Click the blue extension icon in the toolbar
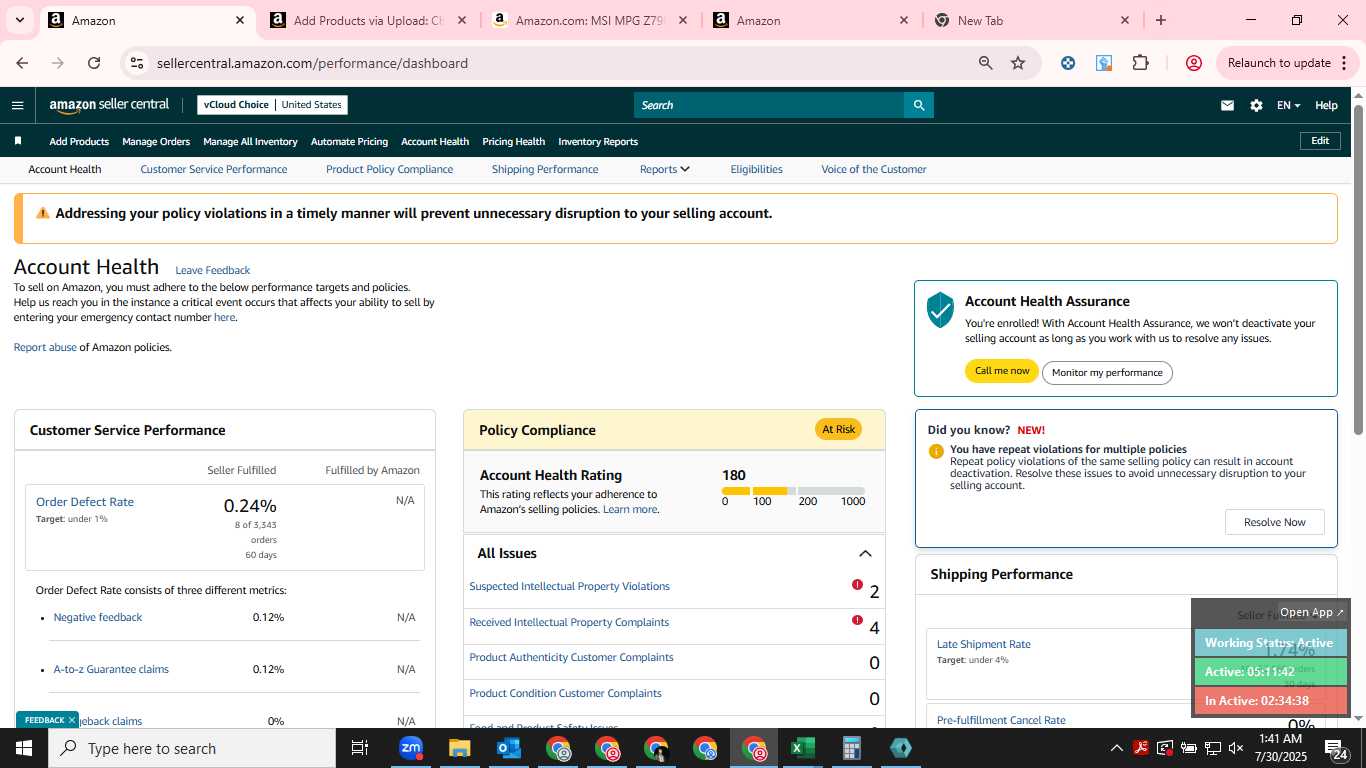Image resolution: width=1366 pixels, height=768 pixels. tap(1068, 63)
